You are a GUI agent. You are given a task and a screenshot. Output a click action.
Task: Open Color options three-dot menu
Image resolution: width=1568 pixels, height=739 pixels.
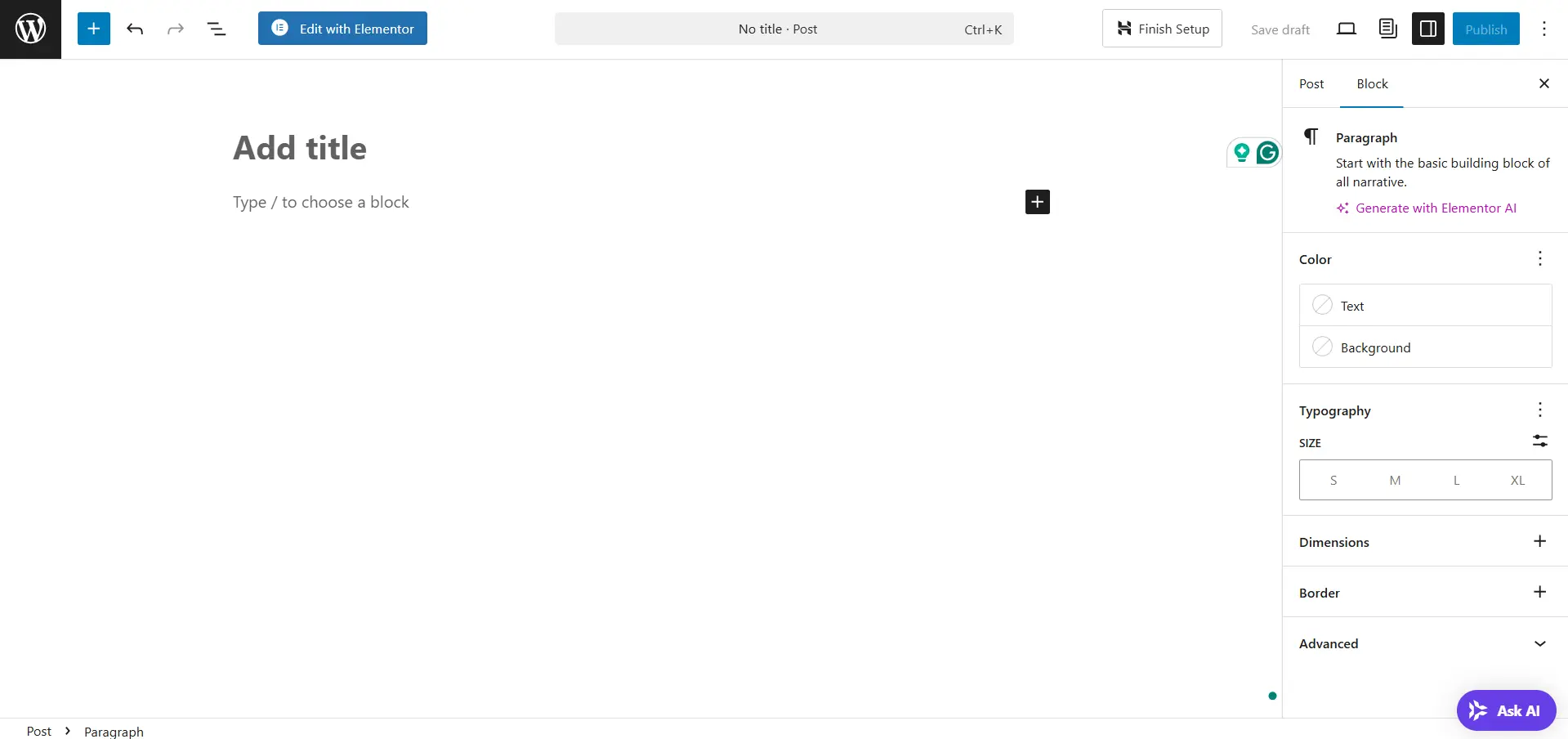click(x=1540, y=258)
